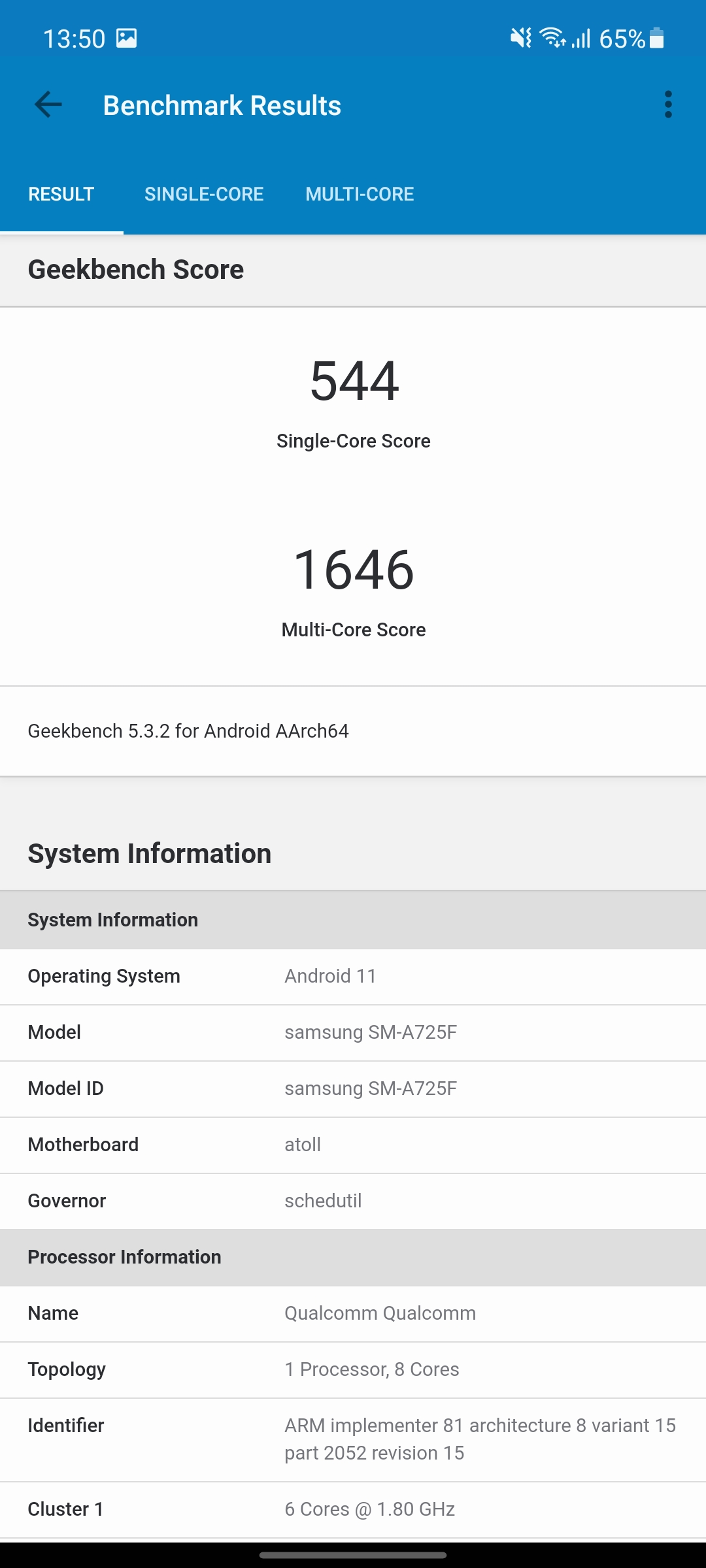Viewport: 706px width, 1568px height.
Task: Tap the Governor schedutil row
Action: tap(353, 1201)
